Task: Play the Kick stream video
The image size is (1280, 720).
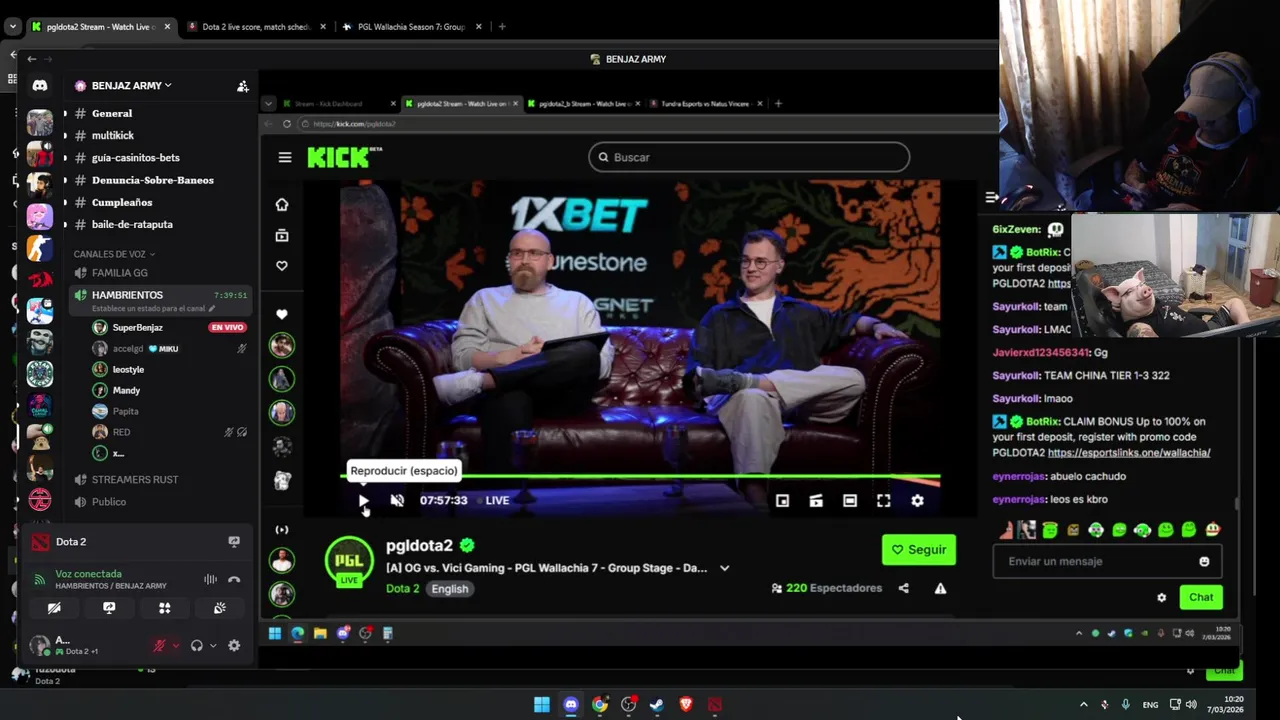Action: coord(363,500)
